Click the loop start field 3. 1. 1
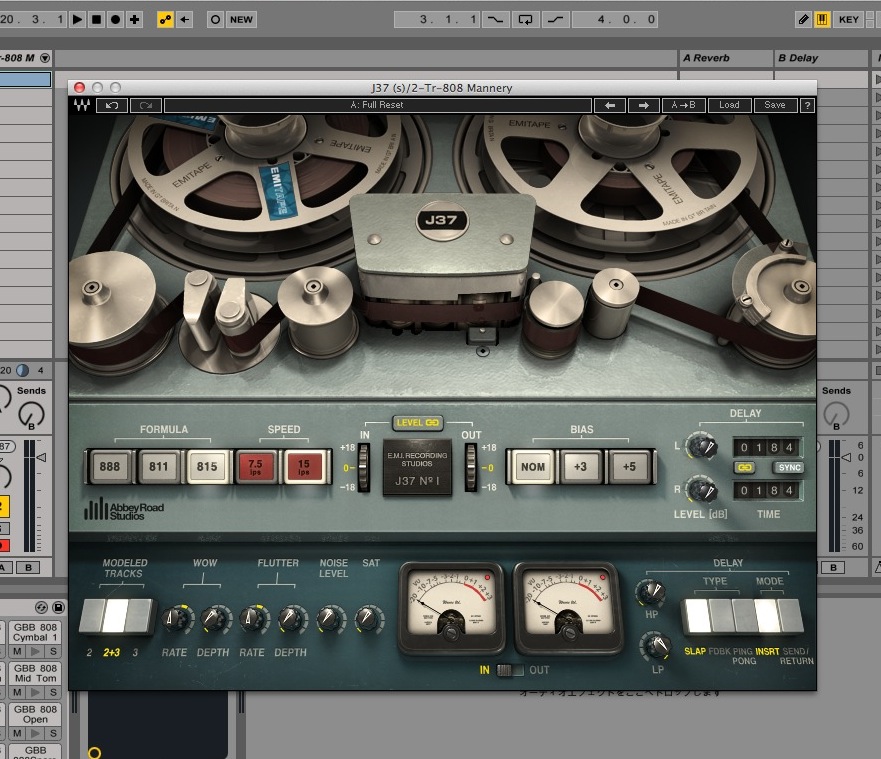The width and height of the screenshot is (881, 759). pyautogui.click(x=437, y=20)
